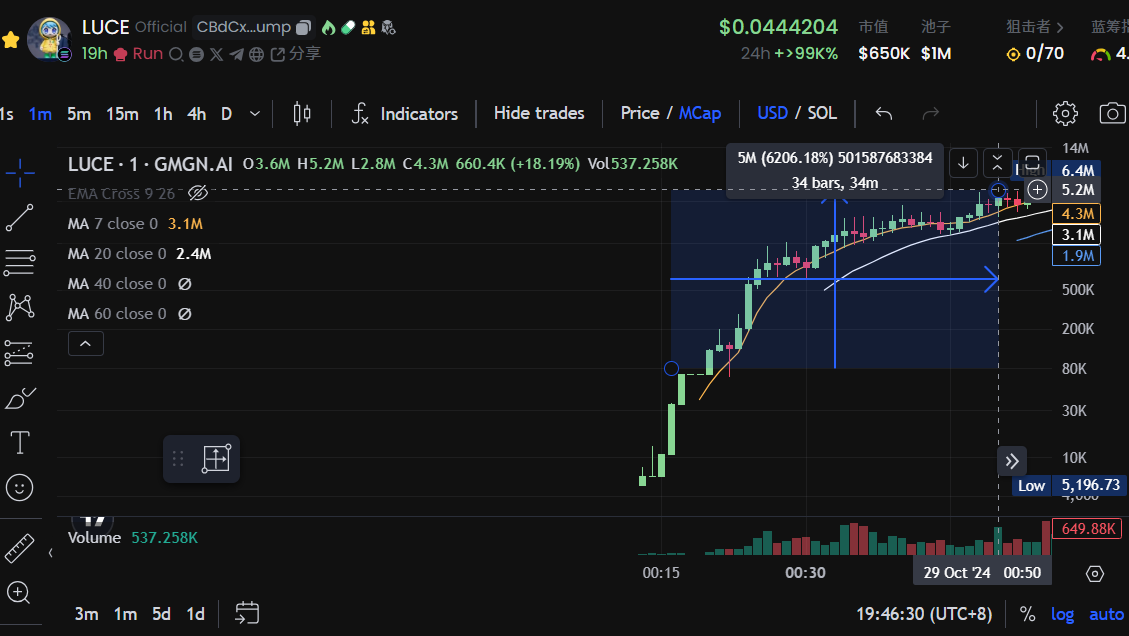
Task: Click the zoom in magnifier tool
Action: (x=19, y=592)
